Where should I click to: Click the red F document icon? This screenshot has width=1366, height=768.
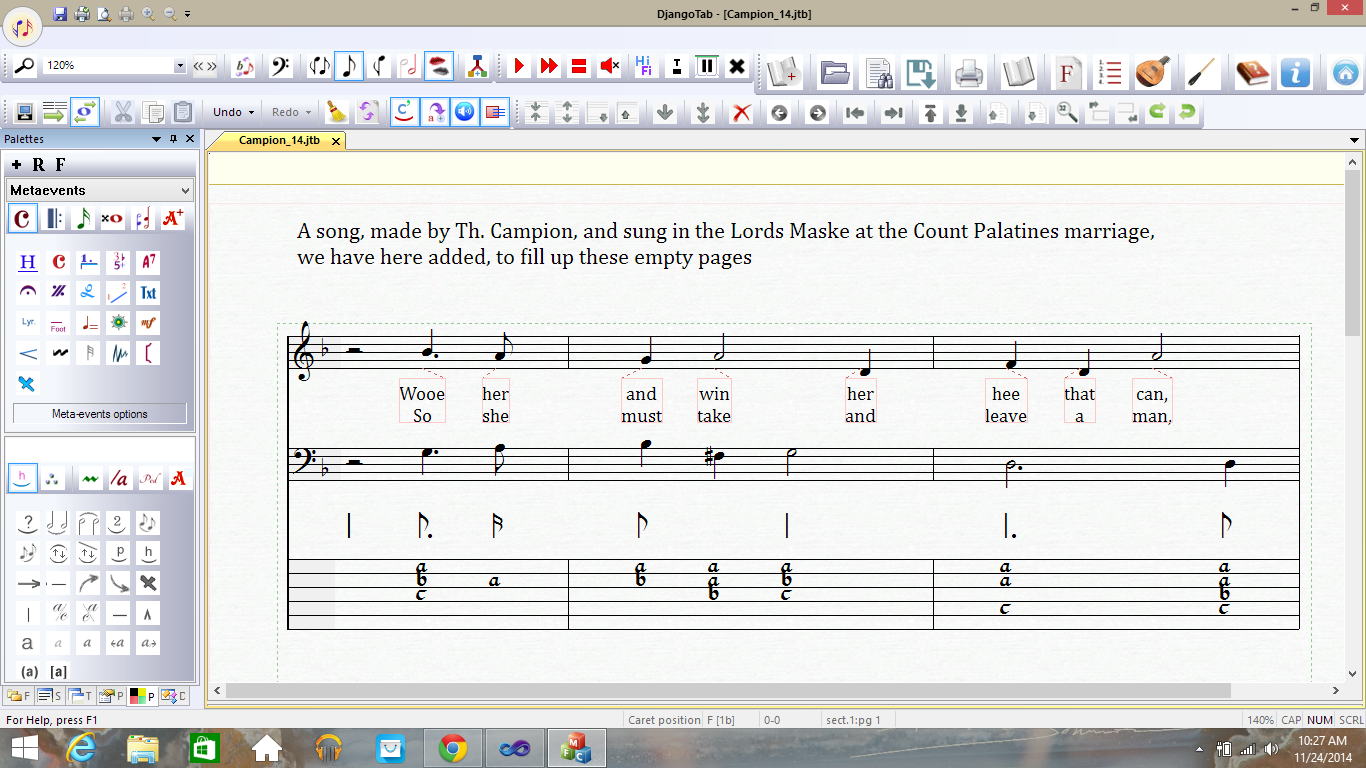[x=1067, y=73]
